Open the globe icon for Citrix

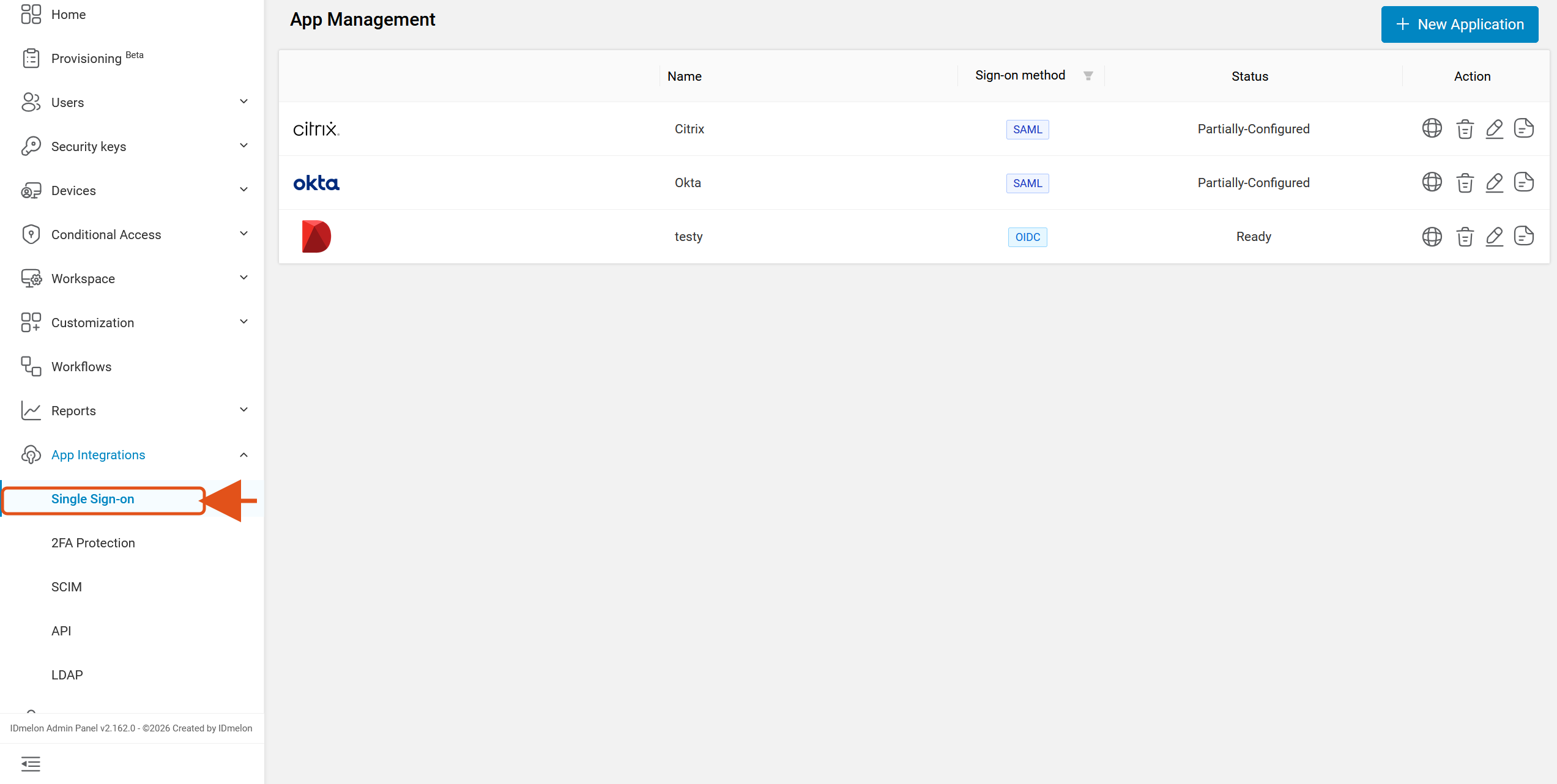point(1432,128)
